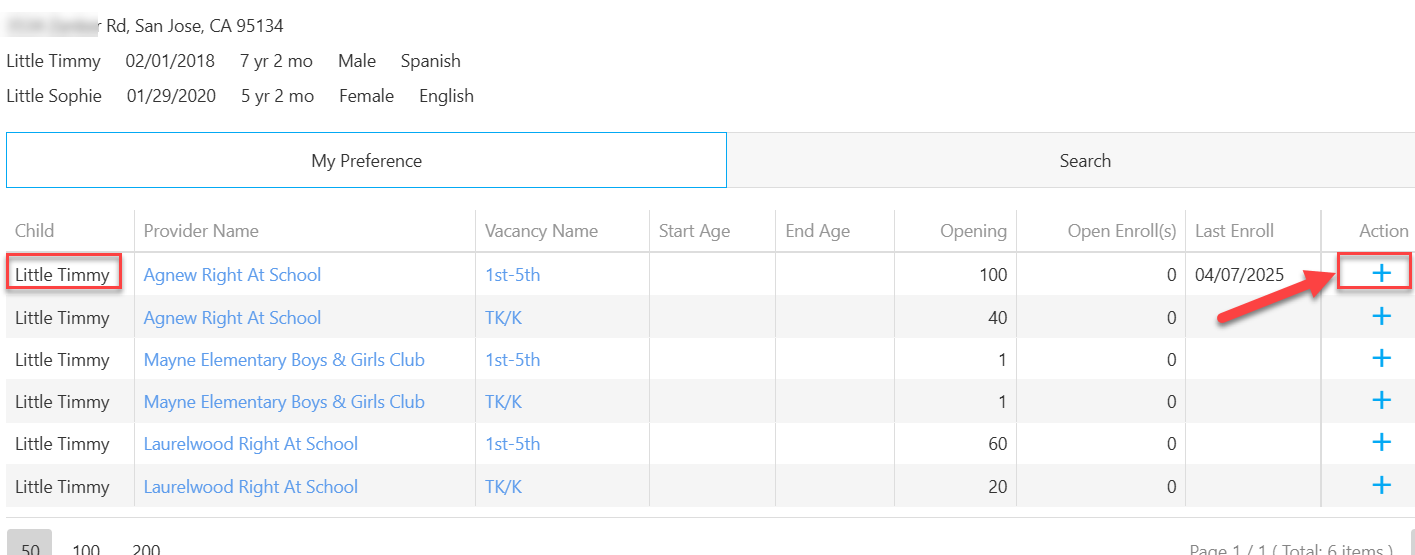
Task: Set page size to 100 items
Action: click(86, 548)
